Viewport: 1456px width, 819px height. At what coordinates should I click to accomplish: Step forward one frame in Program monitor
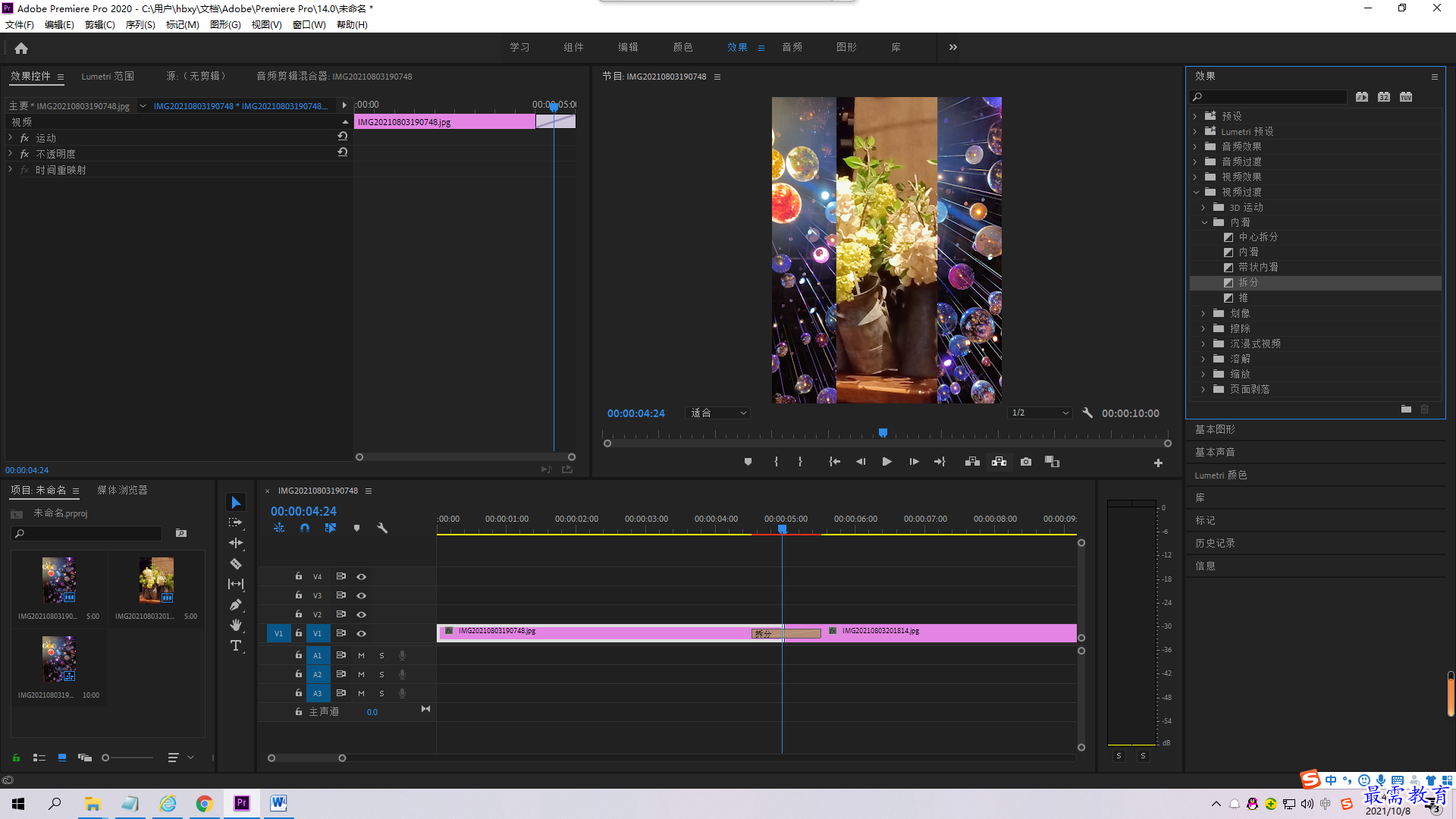pos(914,462)
